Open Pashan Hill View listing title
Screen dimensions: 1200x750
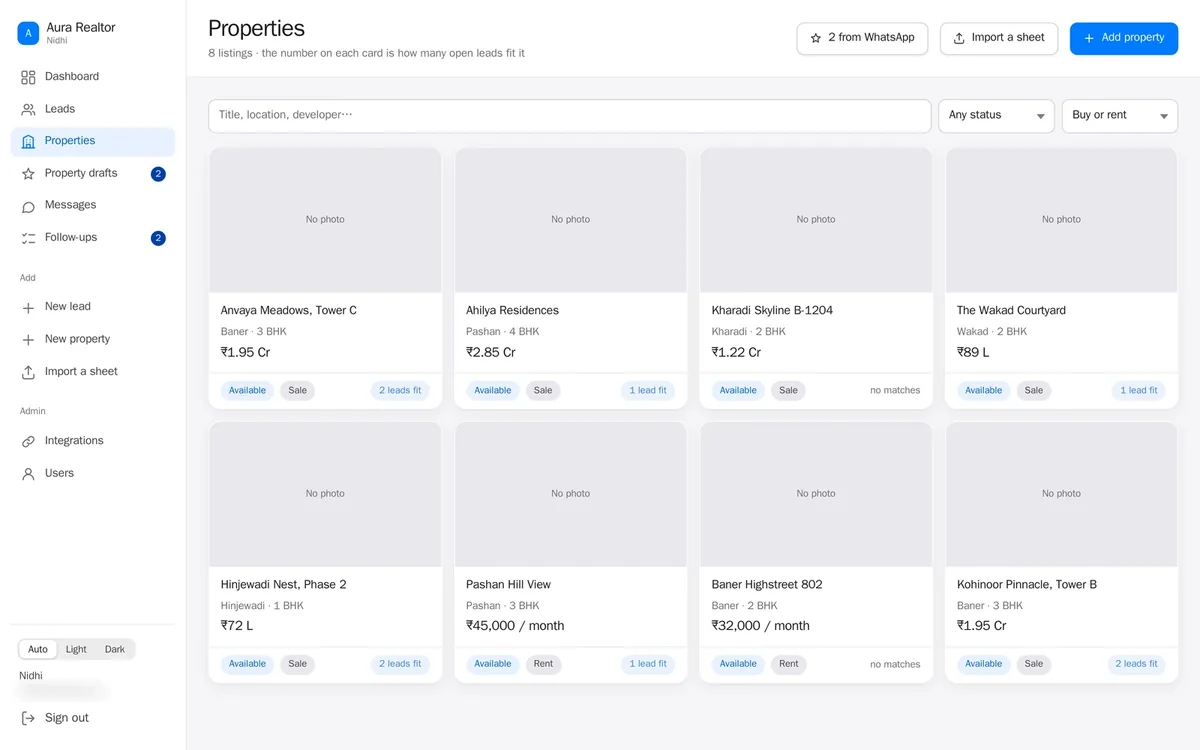508,585
